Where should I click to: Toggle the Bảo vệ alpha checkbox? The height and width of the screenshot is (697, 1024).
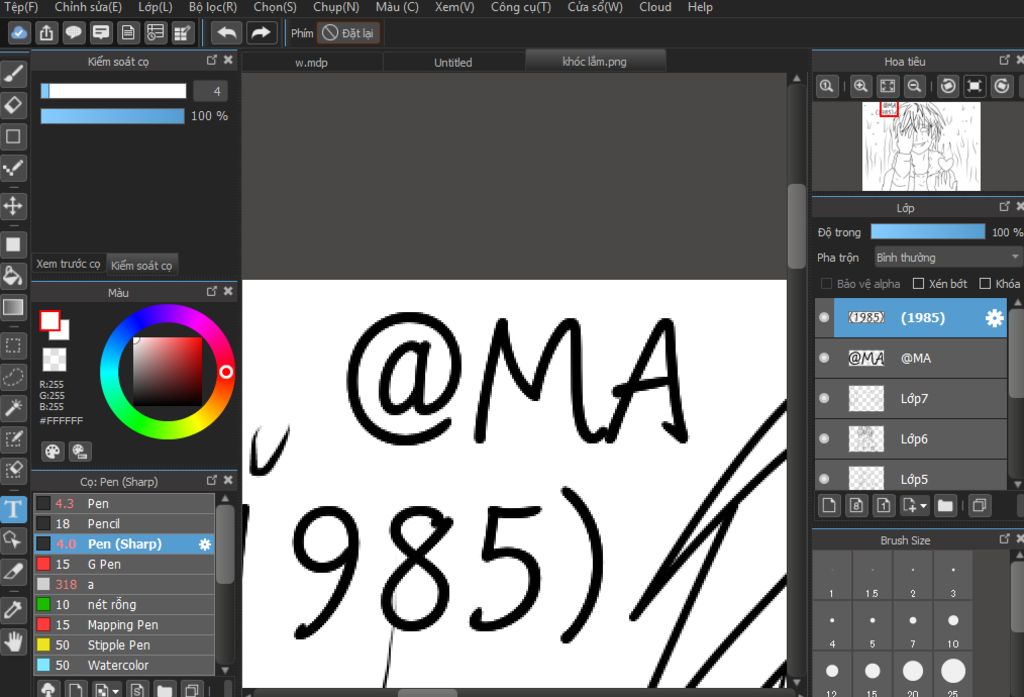click(826, 284)
